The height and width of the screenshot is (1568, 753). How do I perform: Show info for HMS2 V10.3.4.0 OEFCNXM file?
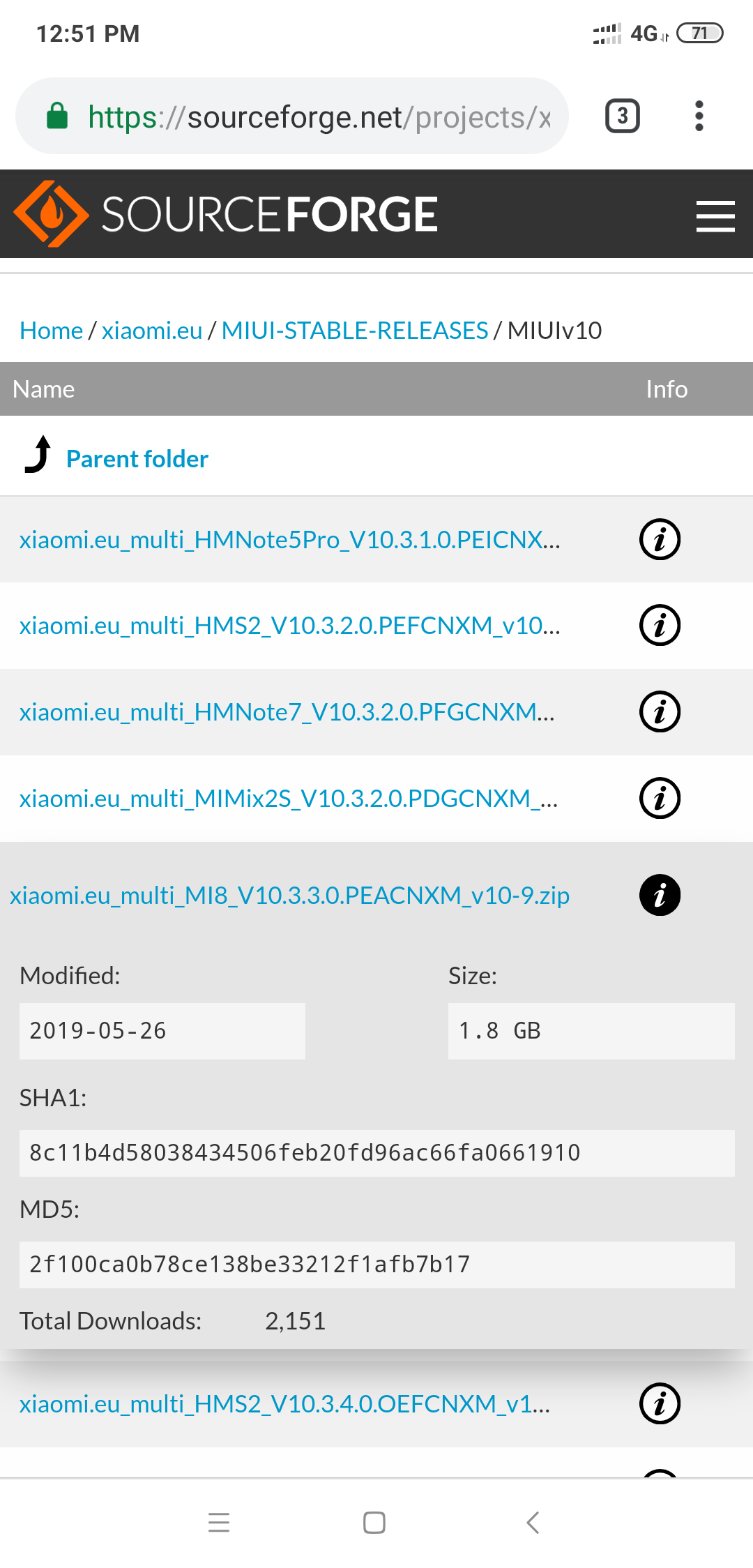660,1403
